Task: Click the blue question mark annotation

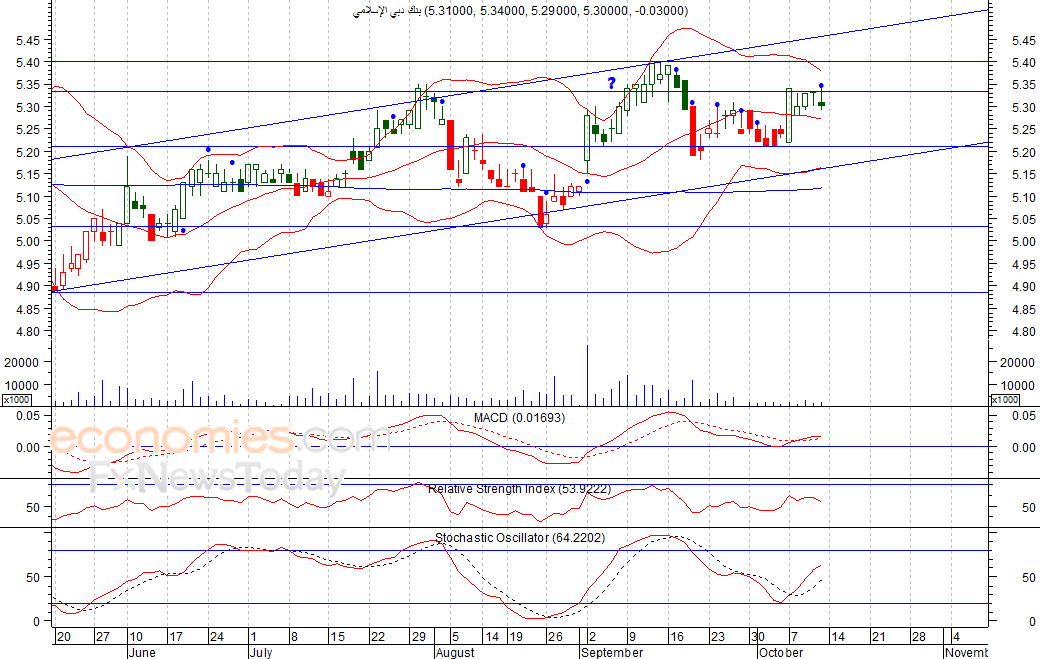Action: [x=612, y=83]
